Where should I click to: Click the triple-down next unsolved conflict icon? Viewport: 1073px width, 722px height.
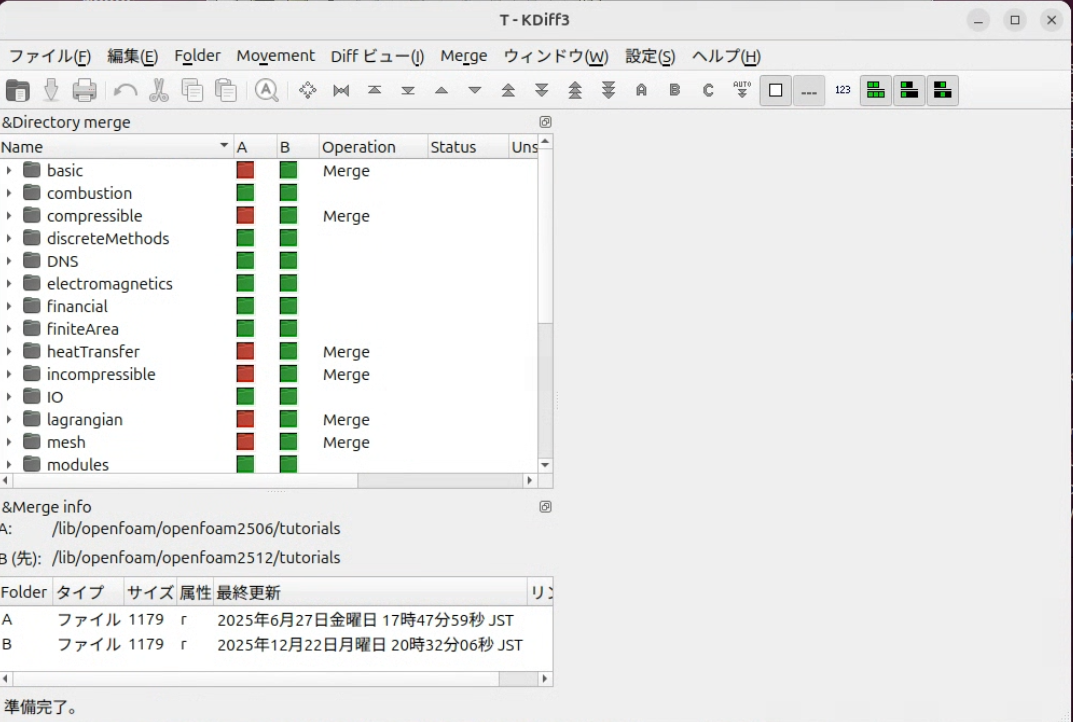point(608,90)
